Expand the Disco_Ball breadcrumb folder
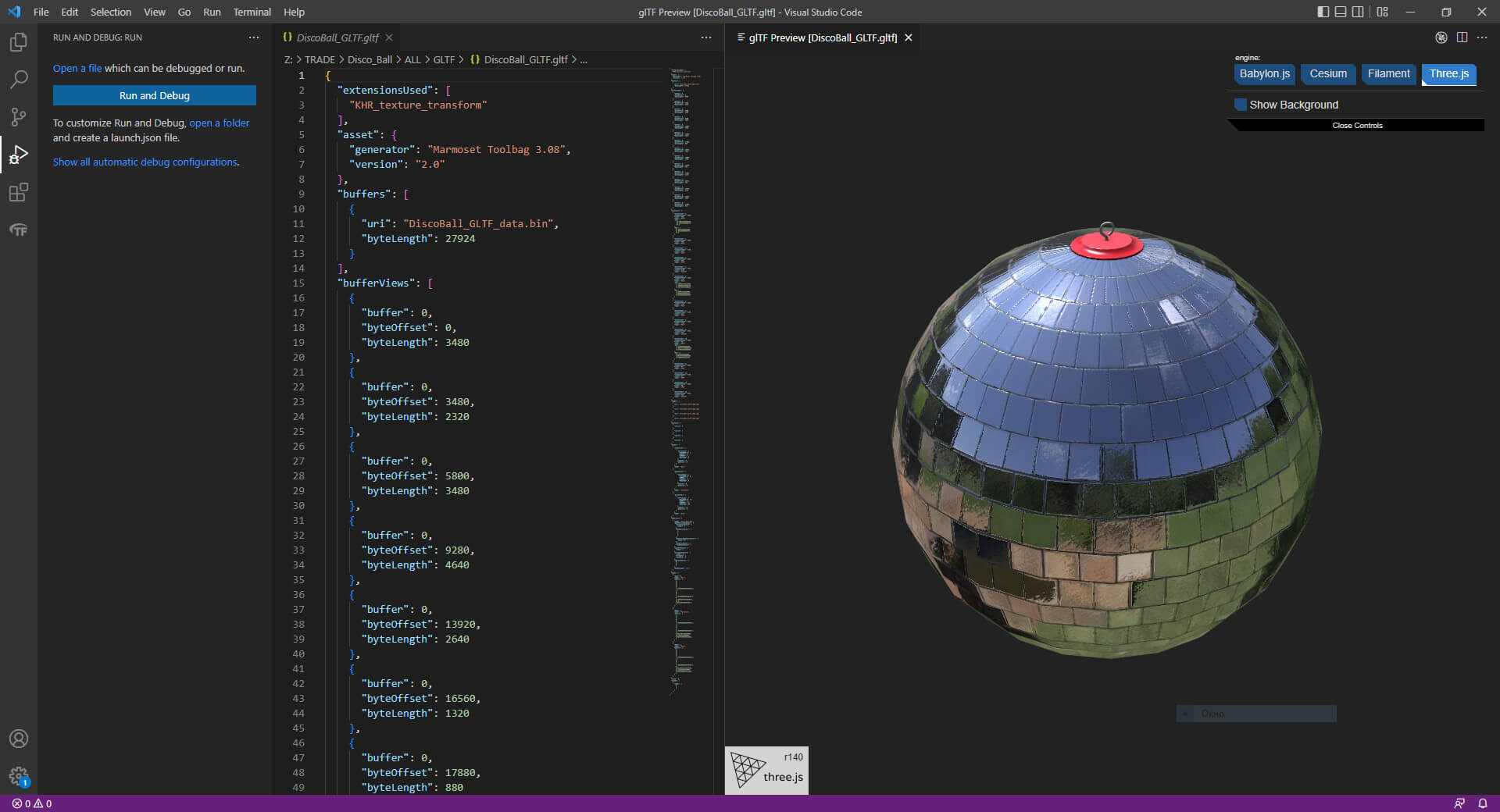This screenshot has width=1500, height=812. pyautogui.click(x=370, y=59)
